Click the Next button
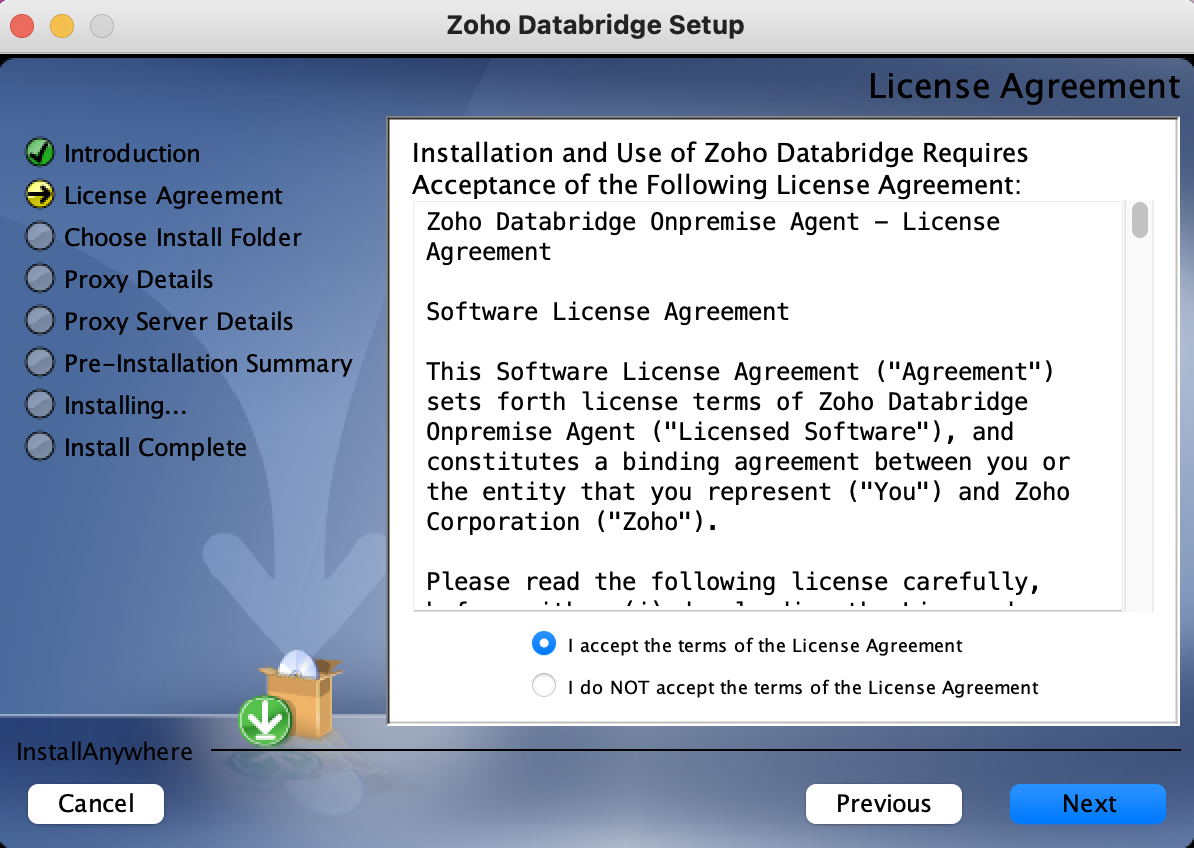 click(1087, 804)
